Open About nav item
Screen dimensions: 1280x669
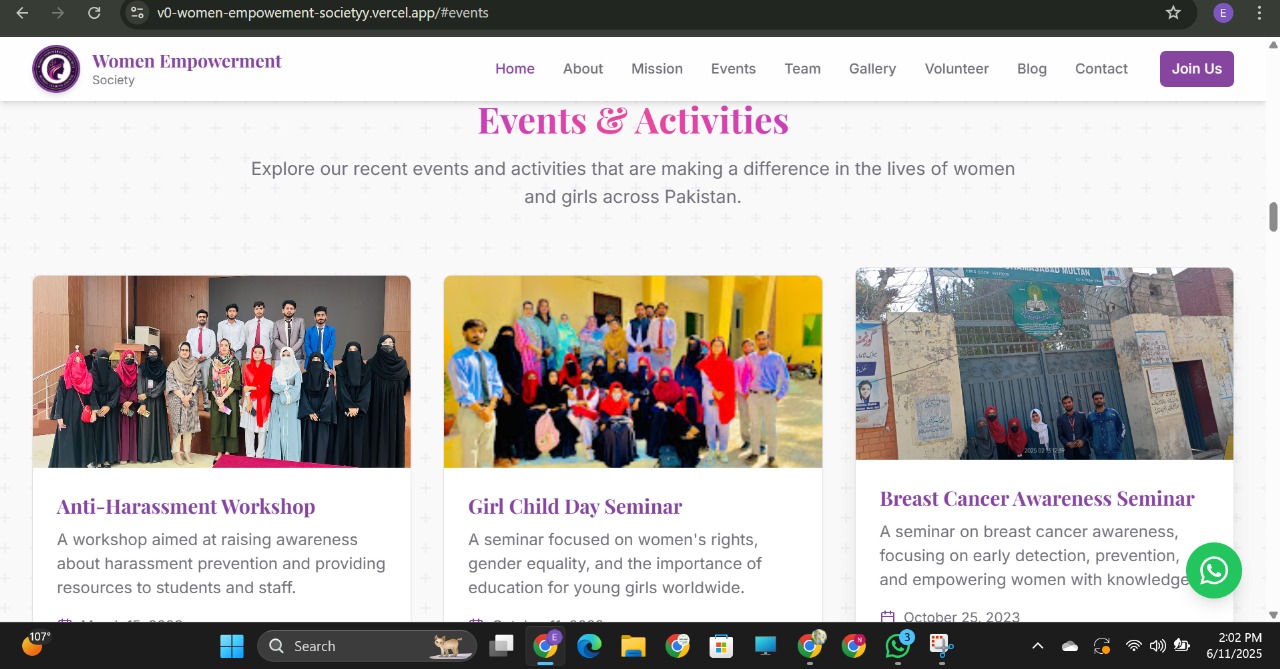click(583, 69)
